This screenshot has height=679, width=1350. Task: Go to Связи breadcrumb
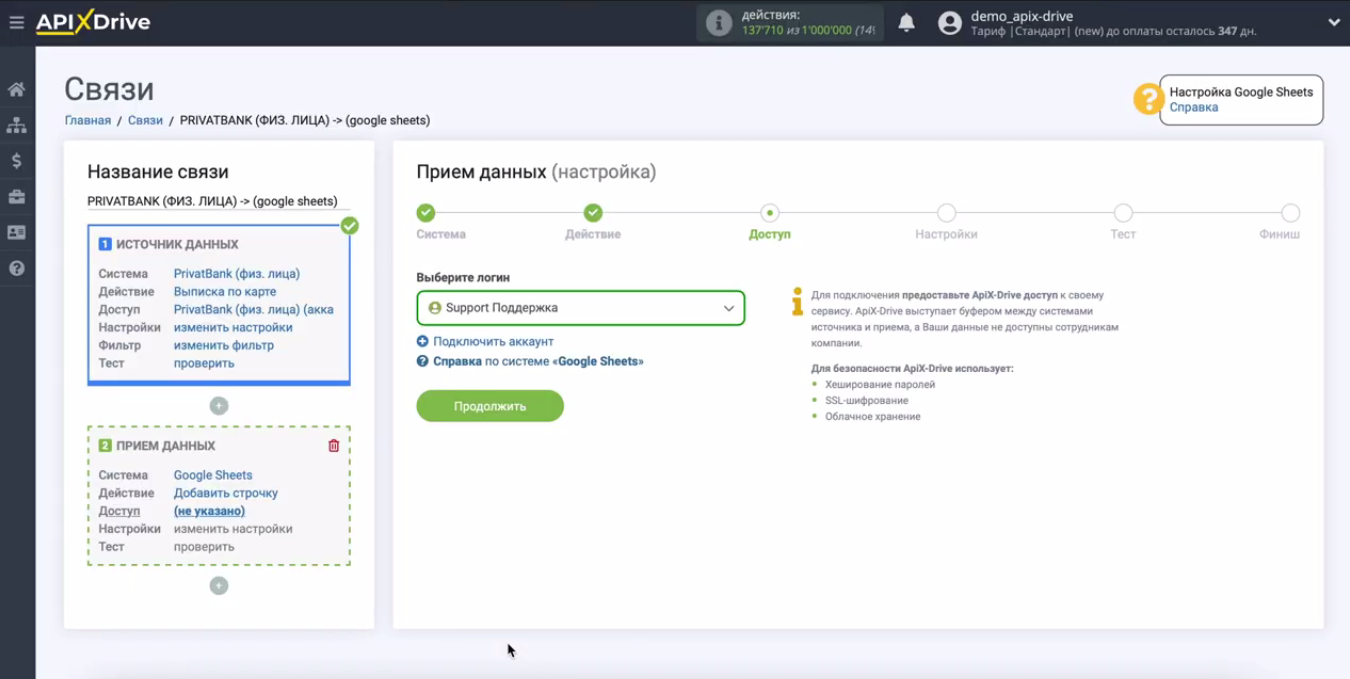[145, 120]
